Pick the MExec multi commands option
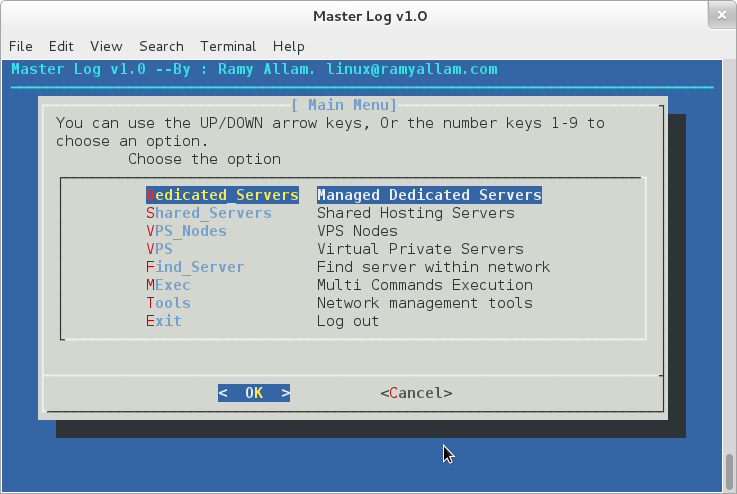Image resolution: width=737 pixels, height=494 pixels. click(x=168, y=285)
